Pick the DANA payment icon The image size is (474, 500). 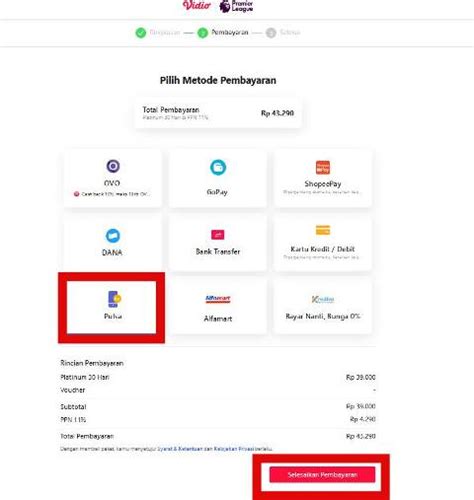113,236
